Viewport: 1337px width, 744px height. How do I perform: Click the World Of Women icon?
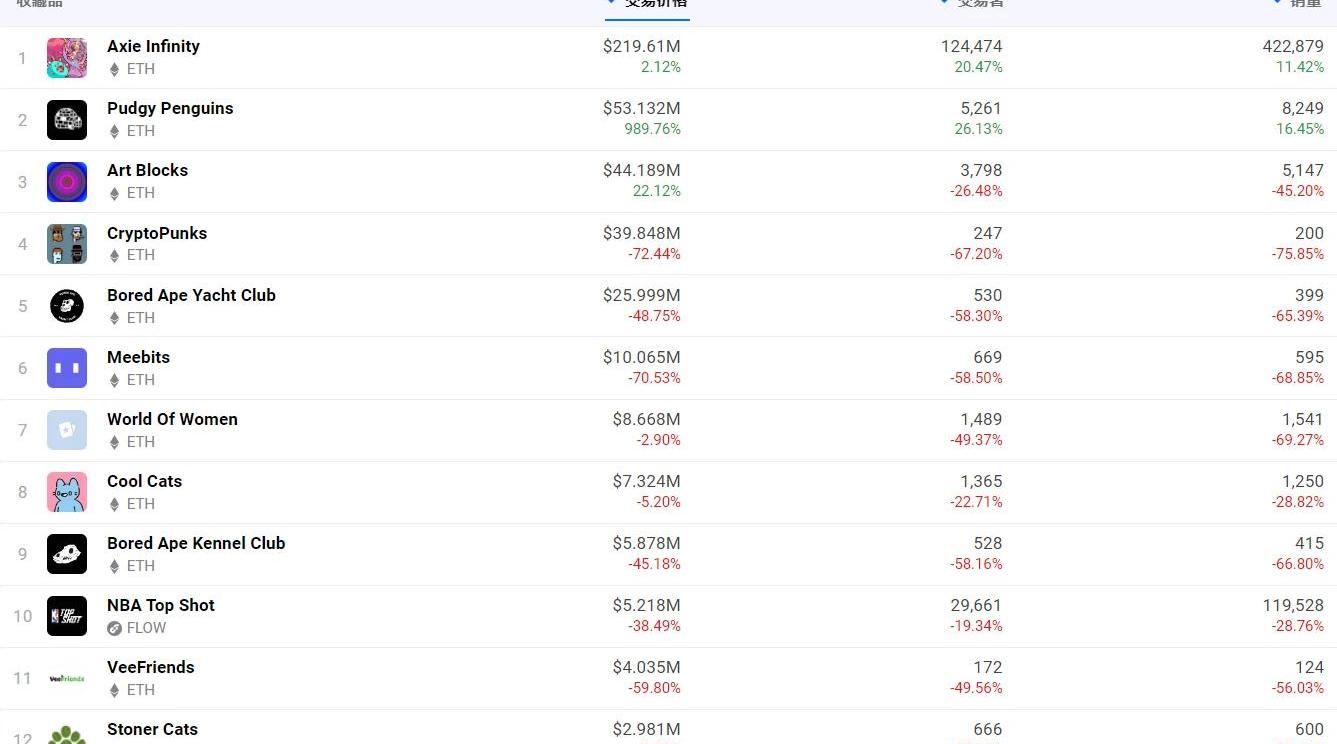67,430
